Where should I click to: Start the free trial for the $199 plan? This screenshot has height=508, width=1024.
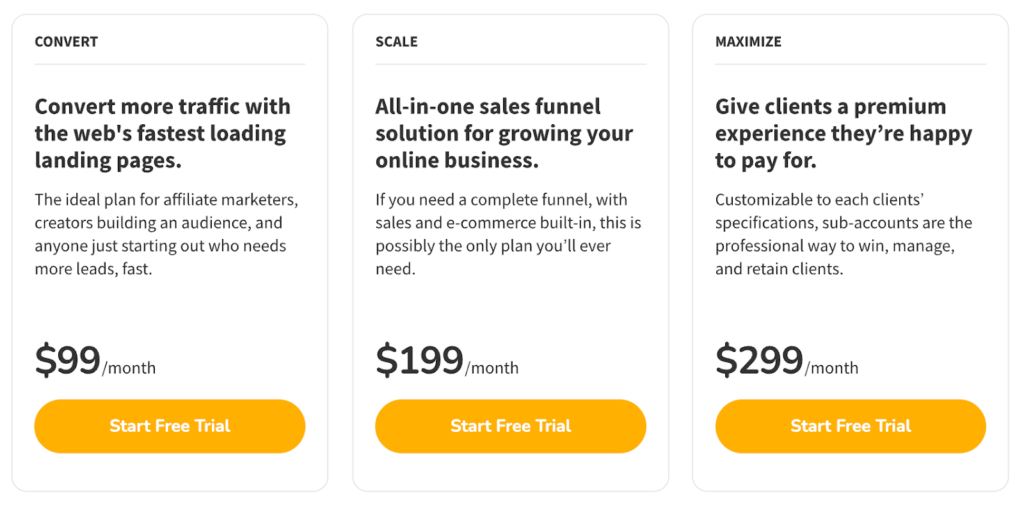coord(510,426)
